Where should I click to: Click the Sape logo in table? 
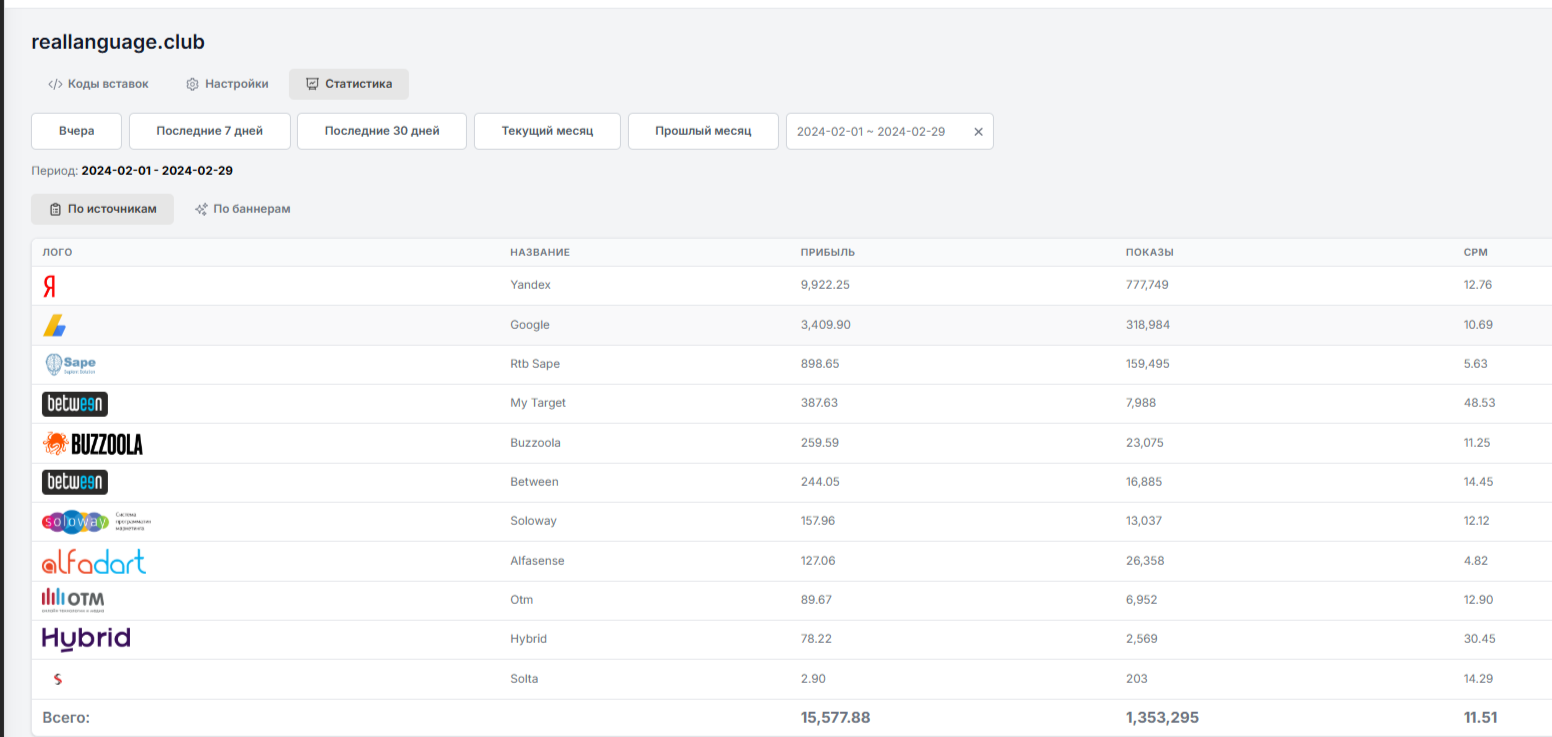coord(70,364)
